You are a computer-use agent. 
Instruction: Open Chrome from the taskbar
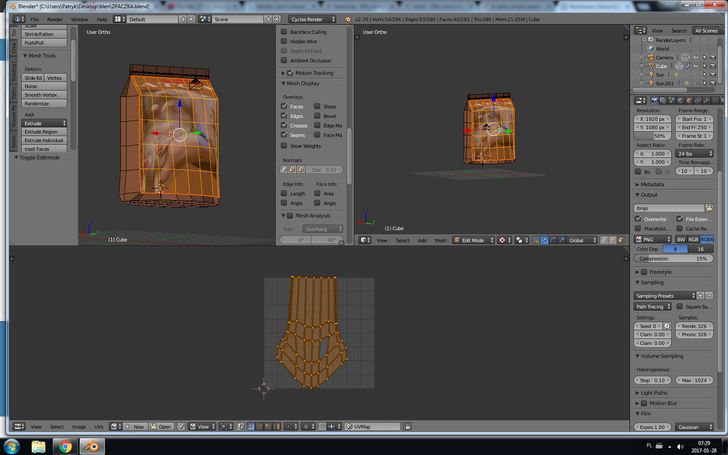(65, 447)
